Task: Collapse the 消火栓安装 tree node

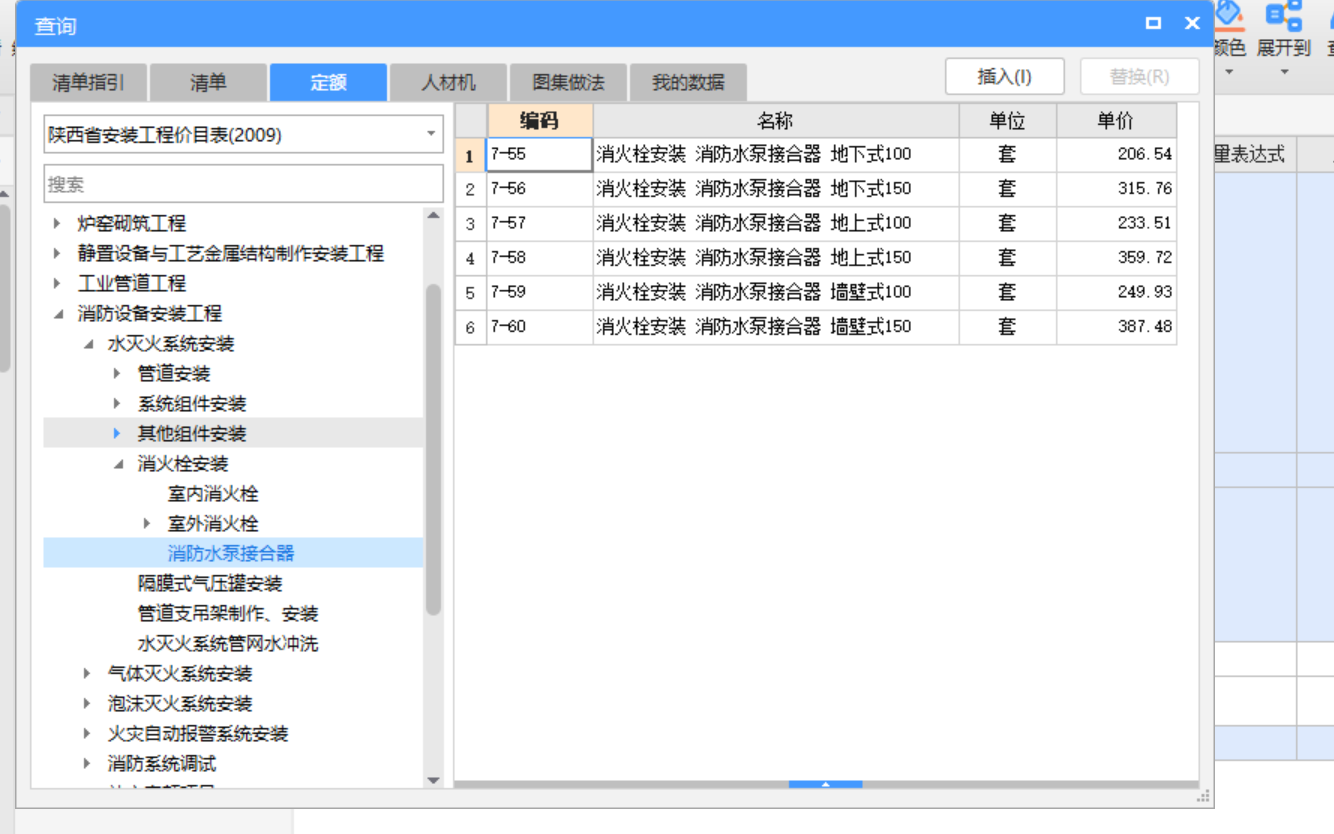Action: pyautogui.click(x=118, y=464)
